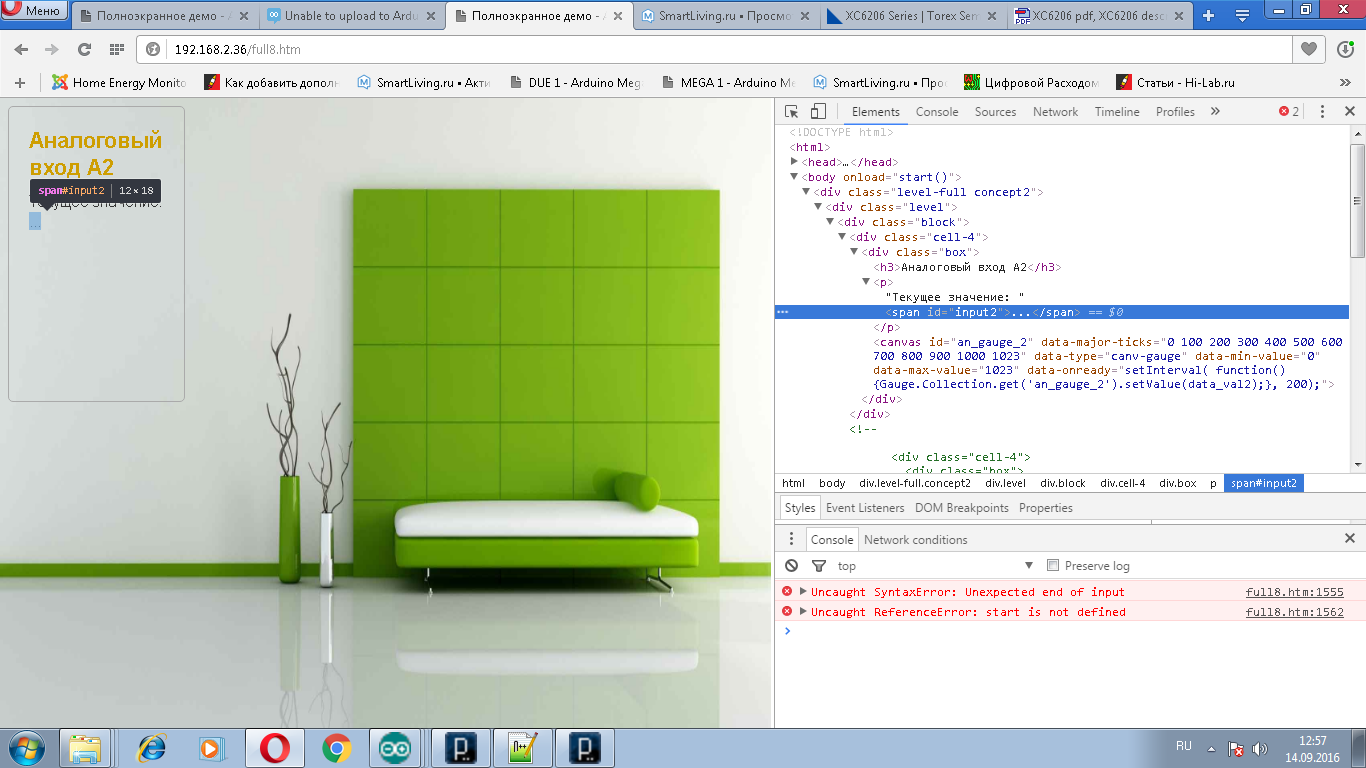Screen dimensions: 1366x768
Task: Open the Event Listeners pane tab
Action: coord(864,508)
